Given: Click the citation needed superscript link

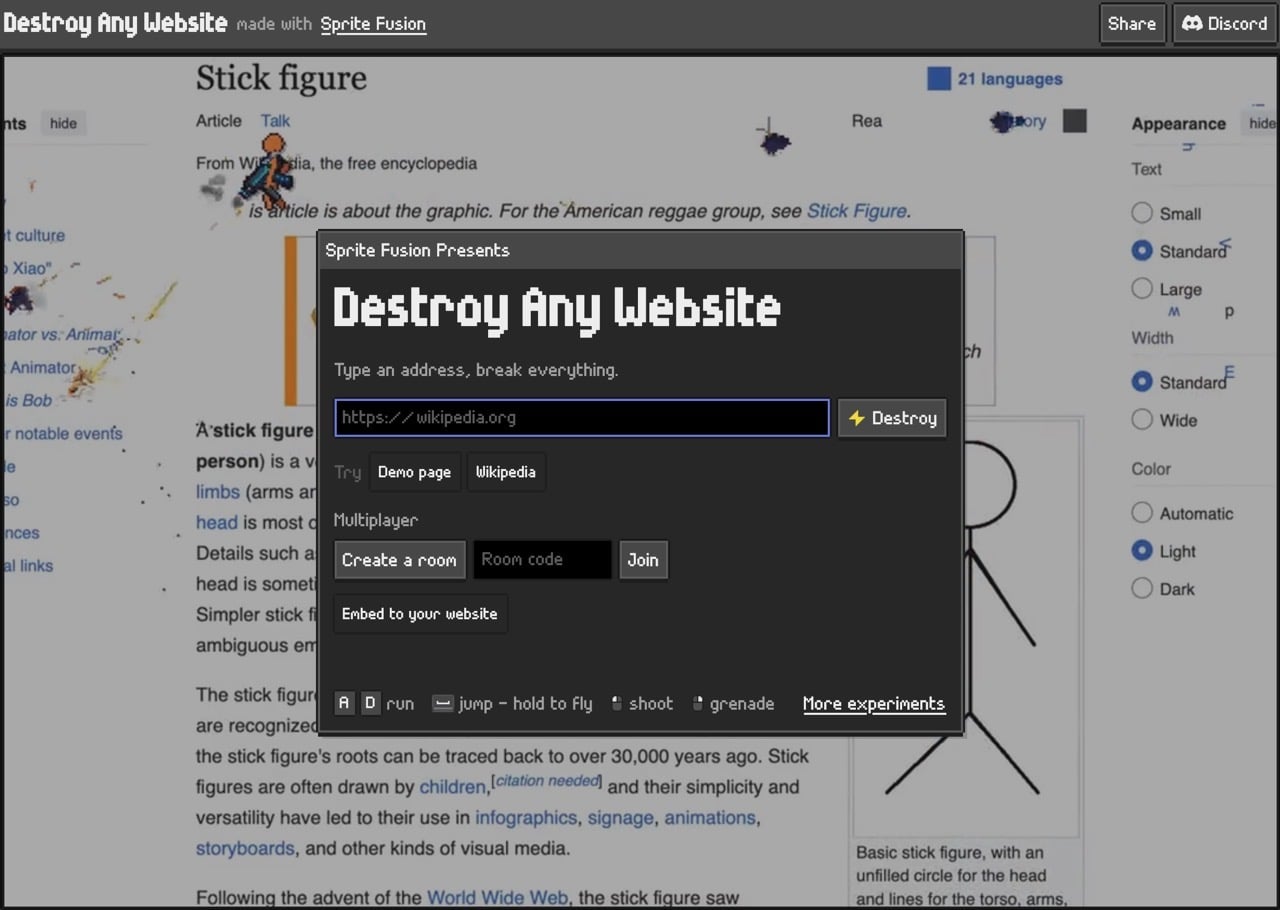Looking at the screenshot, I should point(547,781).
